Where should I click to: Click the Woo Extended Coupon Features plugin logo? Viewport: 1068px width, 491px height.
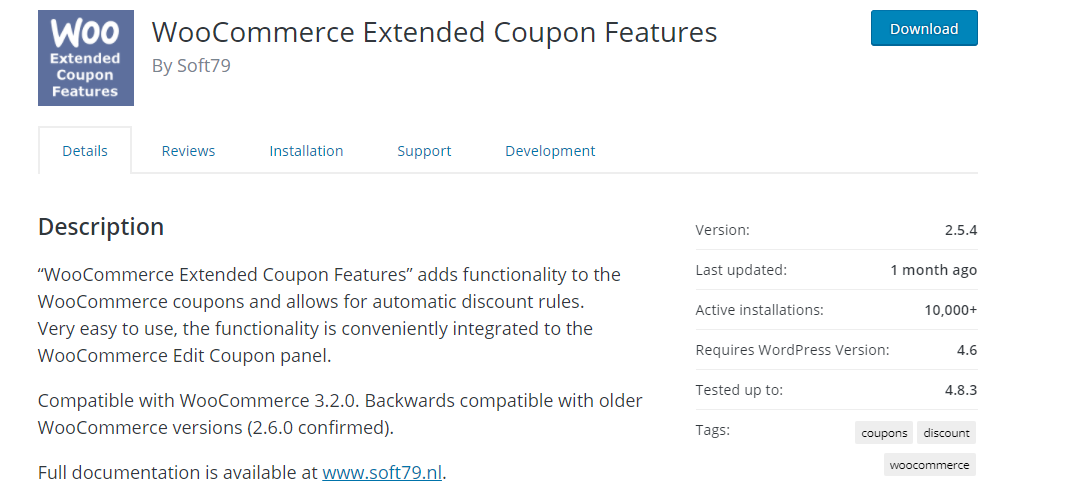click(x=86, y=58)
